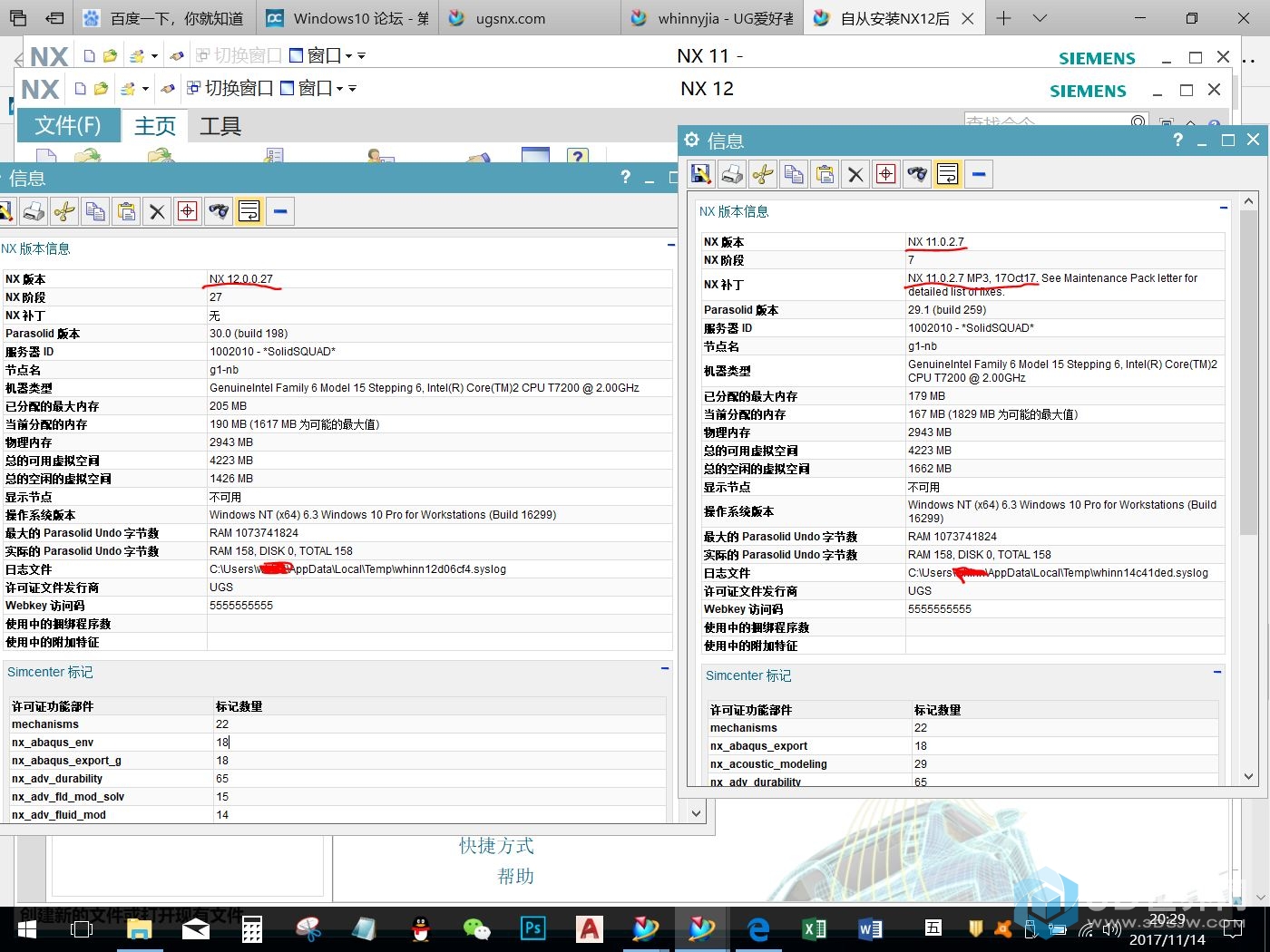
Task: Click scroll down arrow in NX 11 information window
Action: click(x=1248, y=776)
